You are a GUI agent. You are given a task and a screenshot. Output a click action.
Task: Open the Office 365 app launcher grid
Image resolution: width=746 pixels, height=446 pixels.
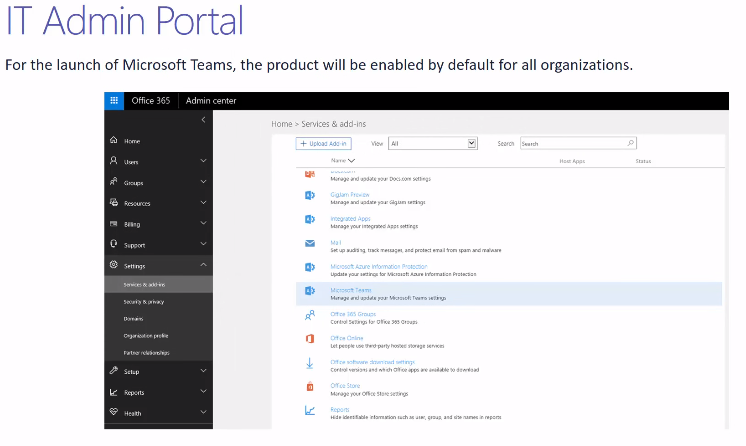coord(114,101)
